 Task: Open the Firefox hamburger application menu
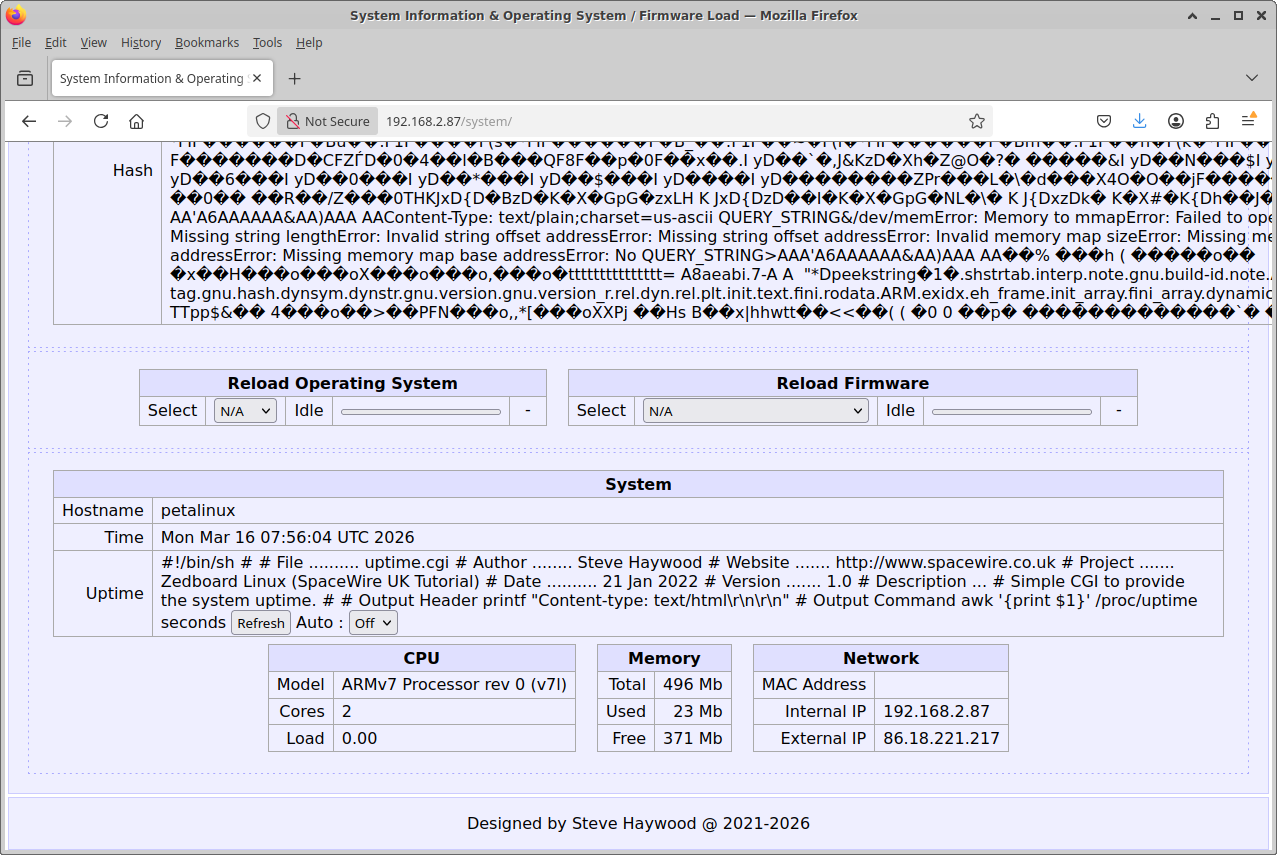point(1248,121)
